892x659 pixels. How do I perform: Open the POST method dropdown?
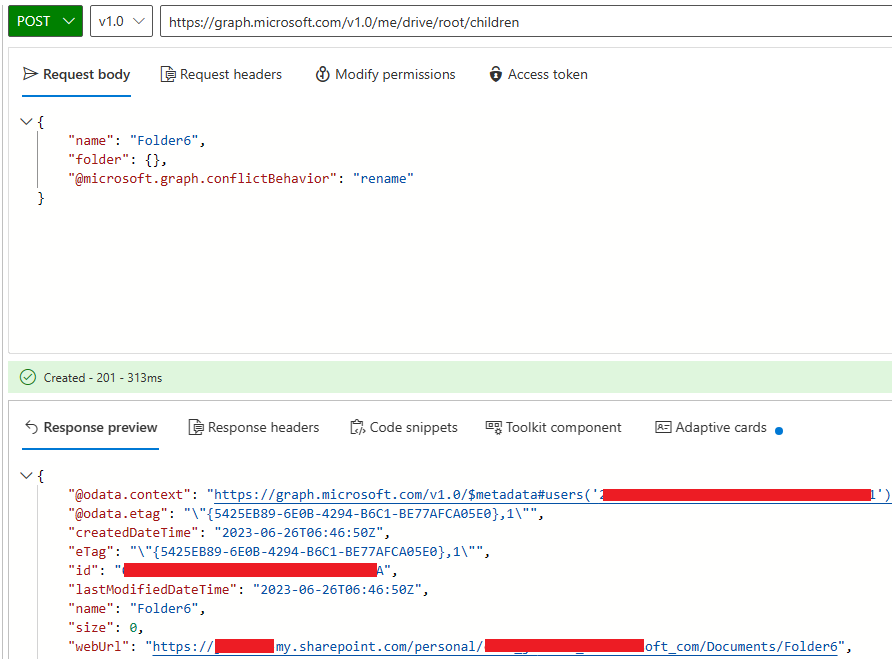(46, 21)
